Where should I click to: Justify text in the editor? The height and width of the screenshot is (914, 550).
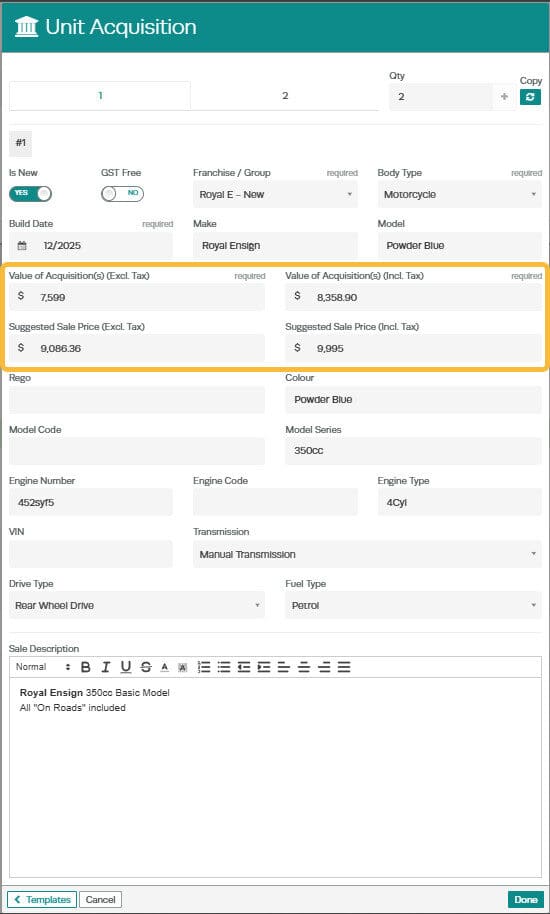click(x=344, y=667)
